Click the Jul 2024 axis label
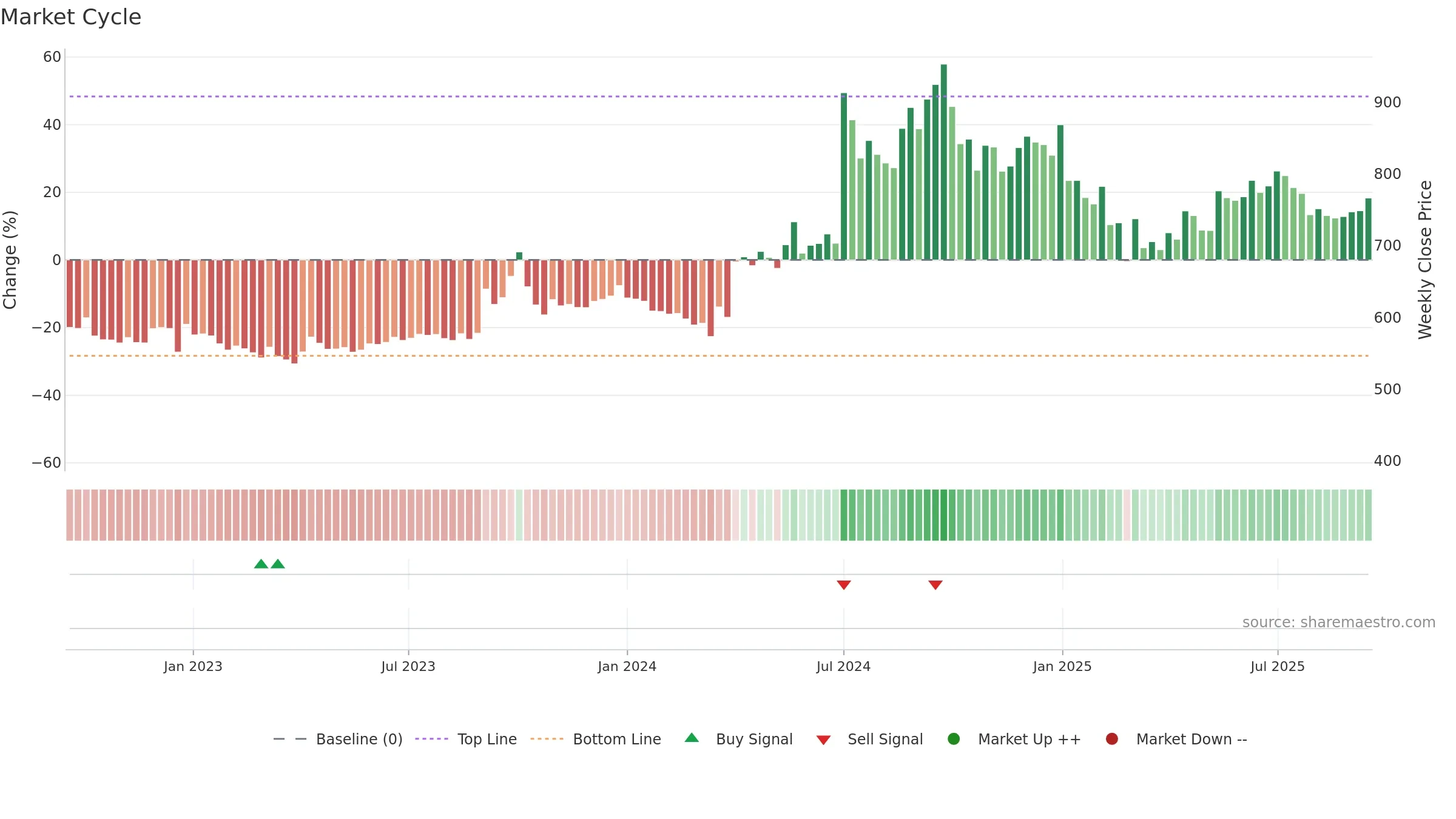The image size is (1456, 819). coord(844,667)
